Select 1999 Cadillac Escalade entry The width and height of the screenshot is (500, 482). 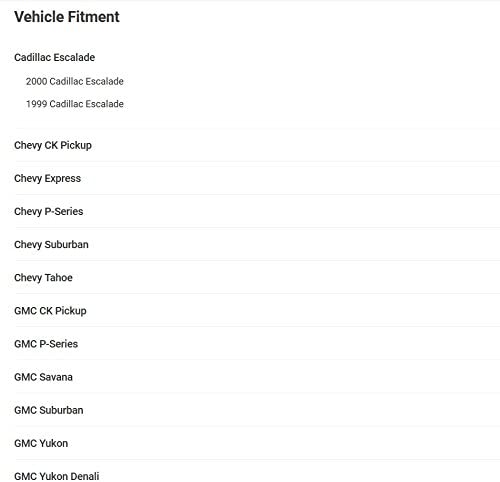75,104
